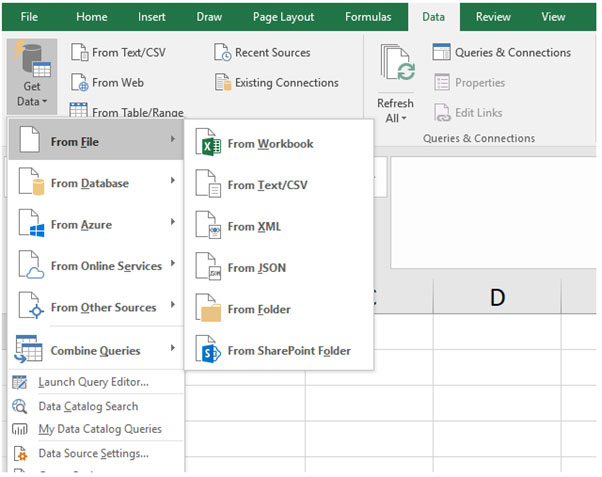Screen dimensions: 602x477
Task: Click the From Web globe icon
Action: click(80, 82)
